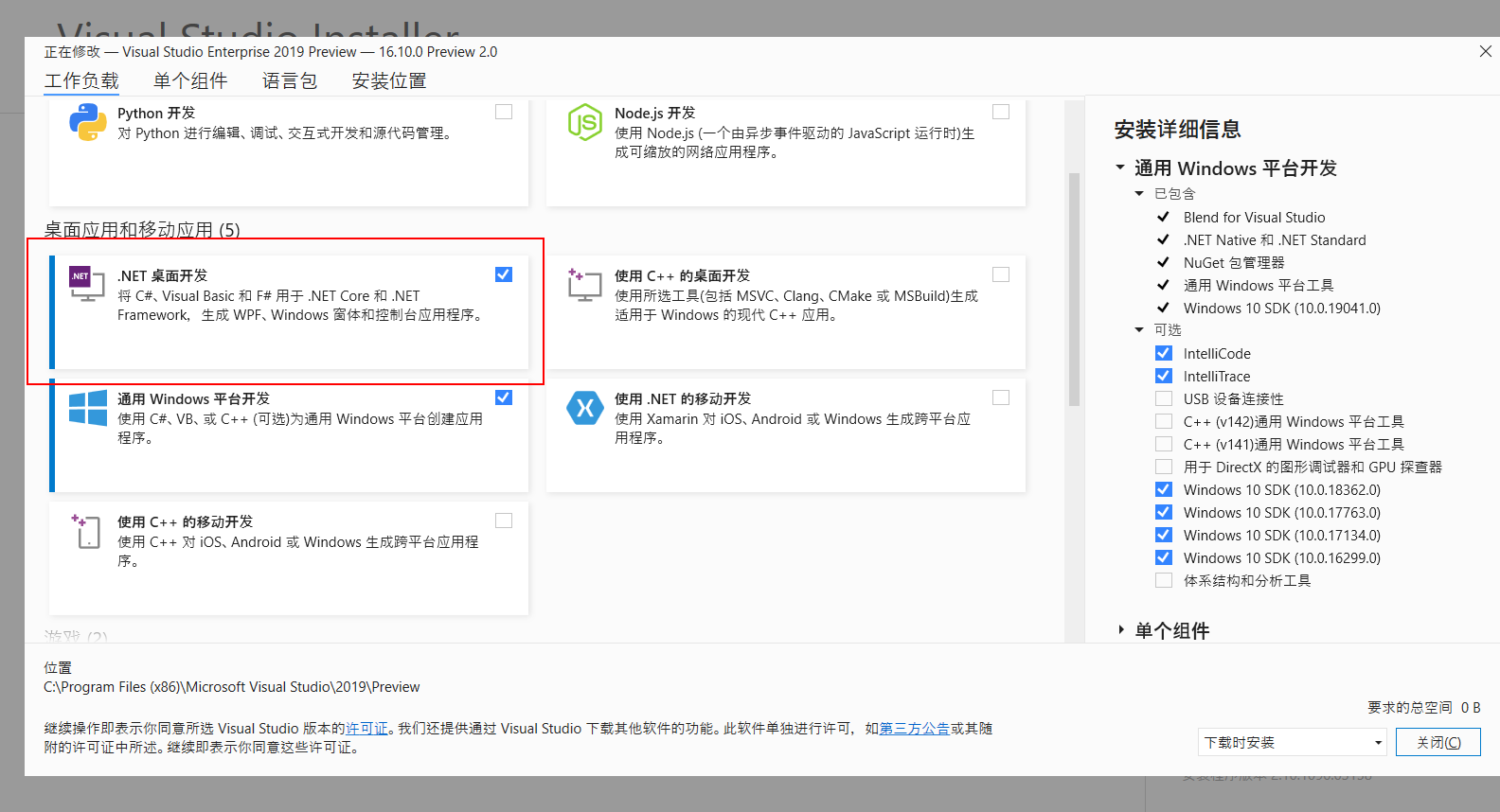The width and height of the screenshot is (1500, 812).
Task: Check 使用 C++ 的移动开发 workload
Action: coord(504,521)
